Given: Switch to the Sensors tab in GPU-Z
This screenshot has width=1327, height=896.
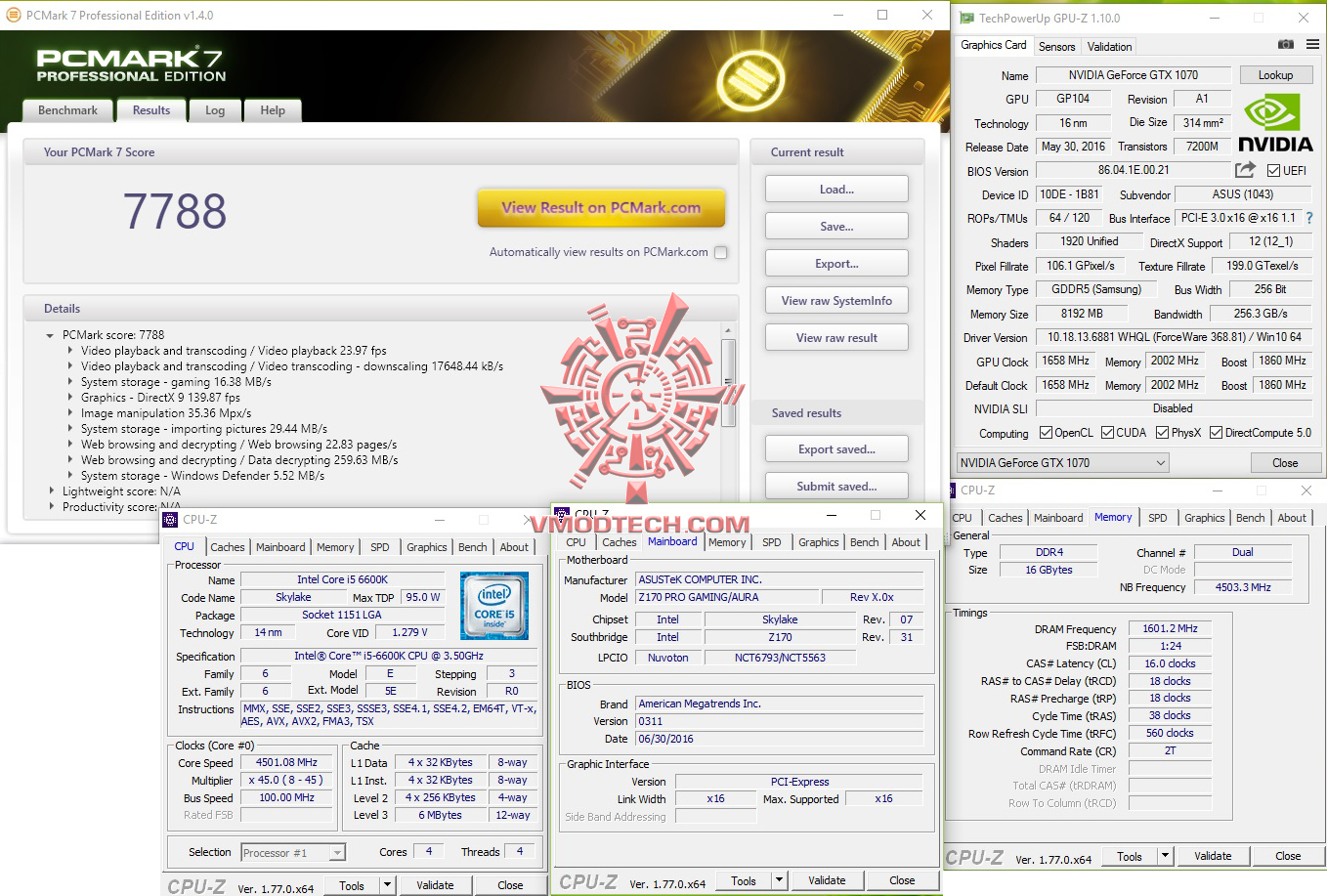Looking at the screenshot, I should click(x=1056, y=46).
